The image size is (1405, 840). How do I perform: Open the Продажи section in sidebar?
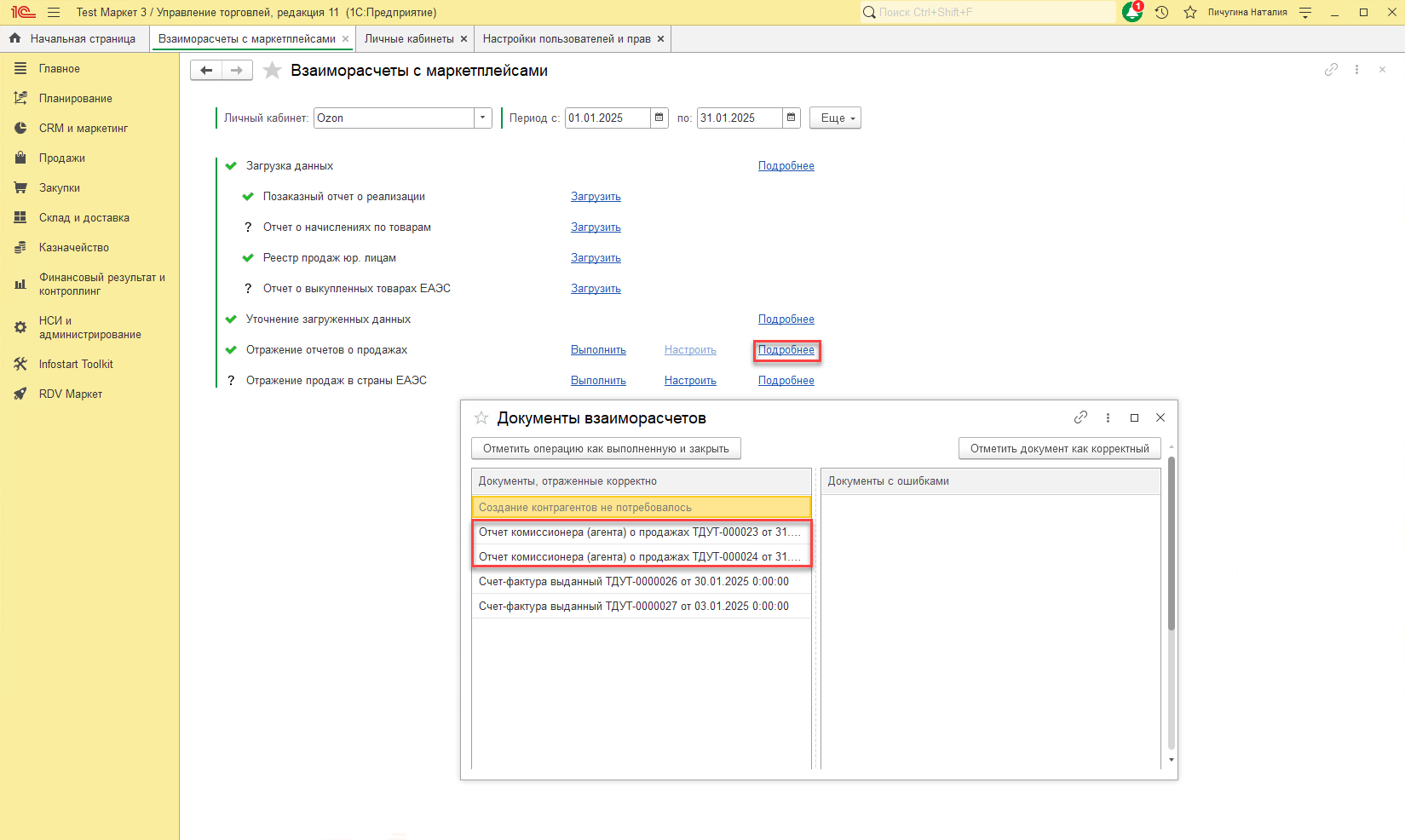(61, 158)
